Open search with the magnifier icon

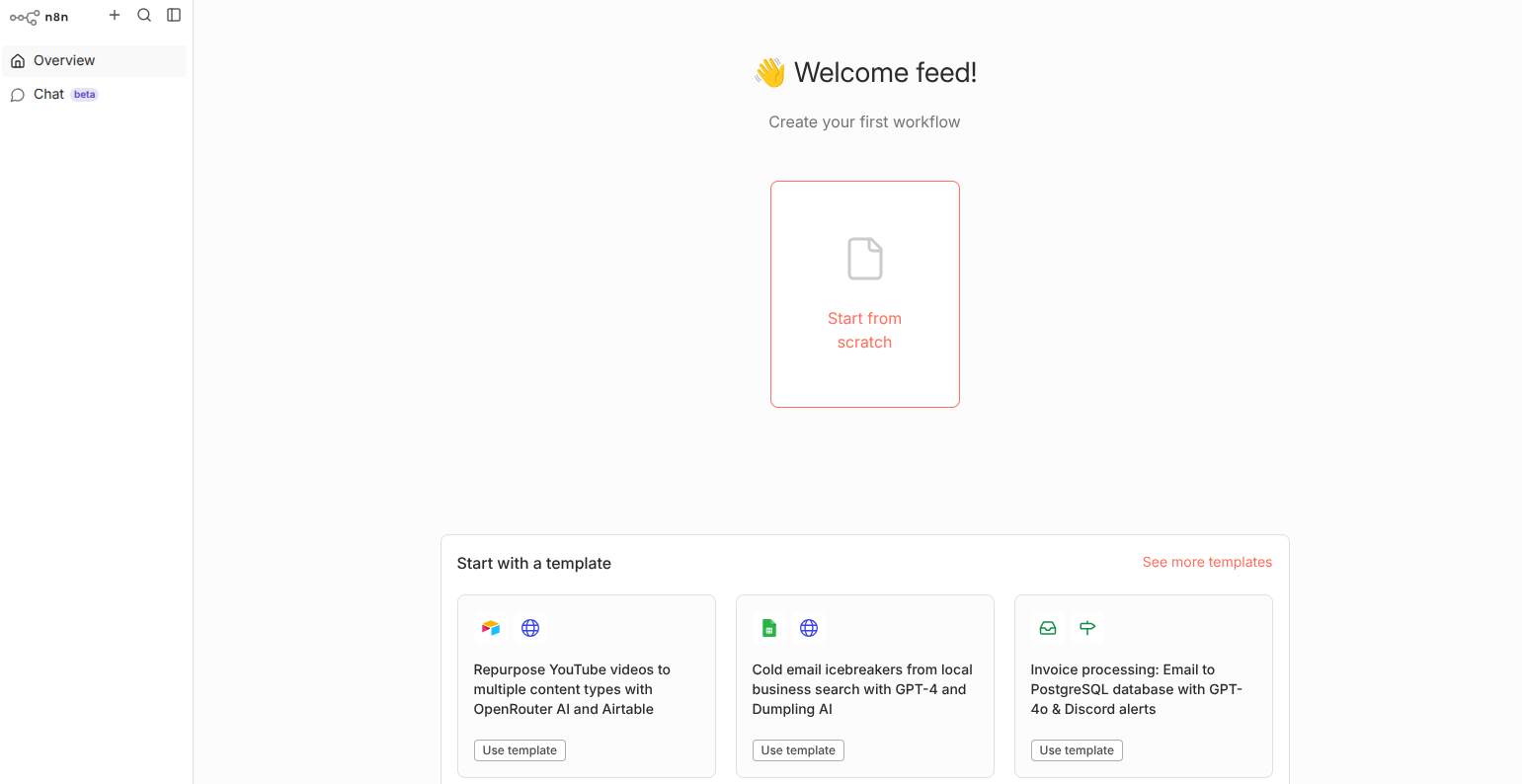click(x=144, y=15)
